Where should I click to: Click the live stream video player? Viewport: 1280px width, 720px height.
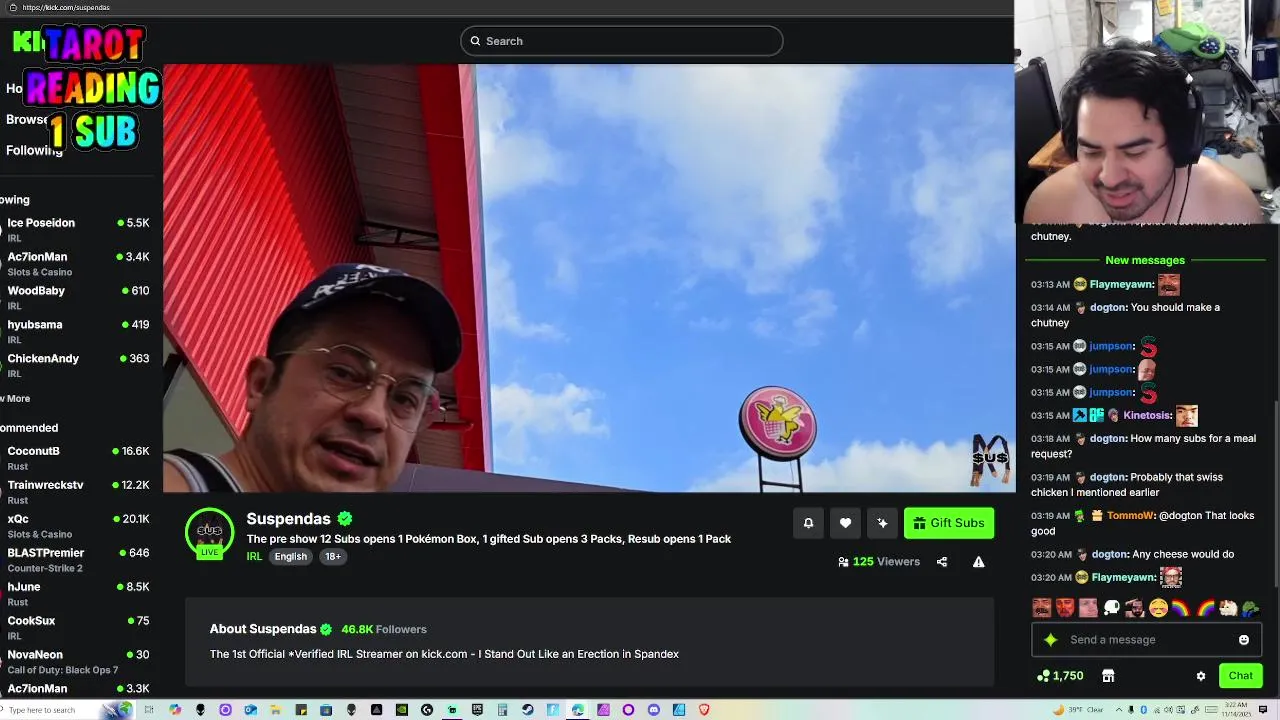[x=589, y=278]
